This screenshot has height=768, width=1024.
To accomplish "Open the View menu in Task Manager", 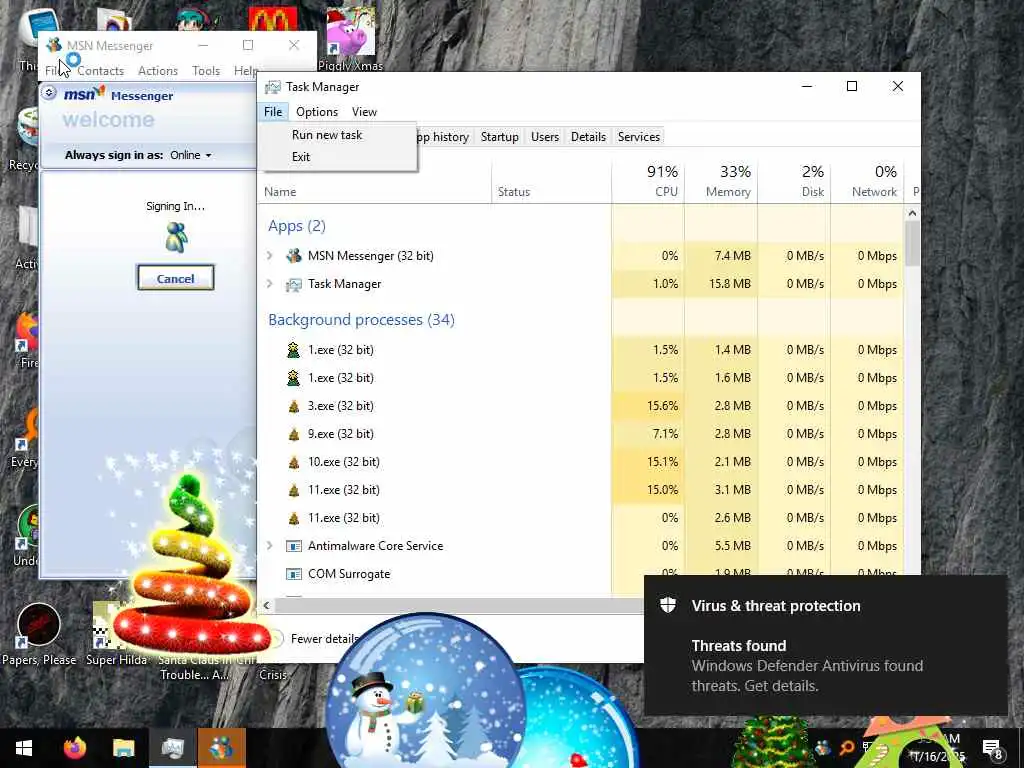I will pyautogui.click(x=364, y=112).
